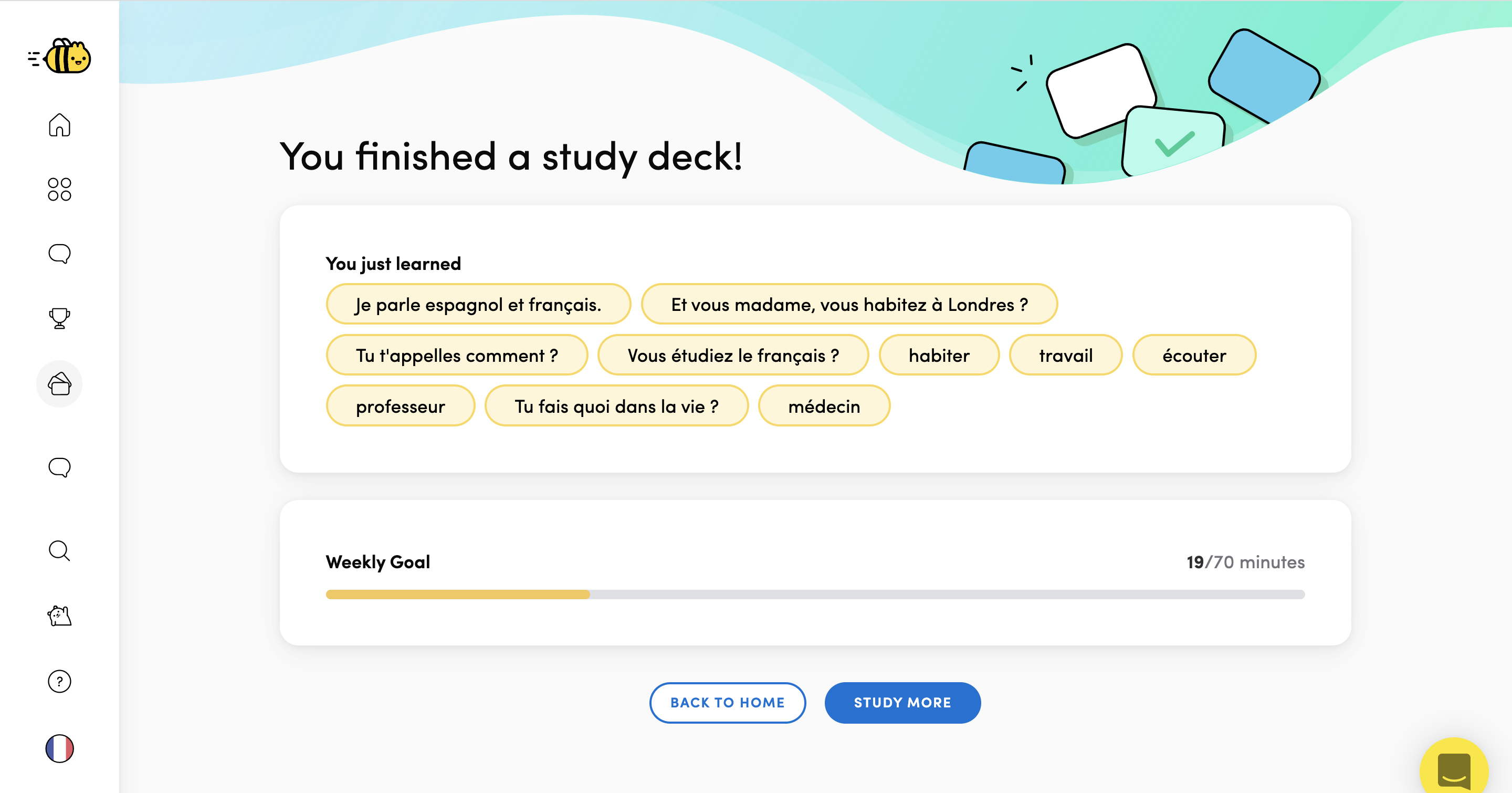Image resolution: width=1512 pixels, height=793 pixels.
Task: Open the trophy achievements icon
Action: (59, 318)
